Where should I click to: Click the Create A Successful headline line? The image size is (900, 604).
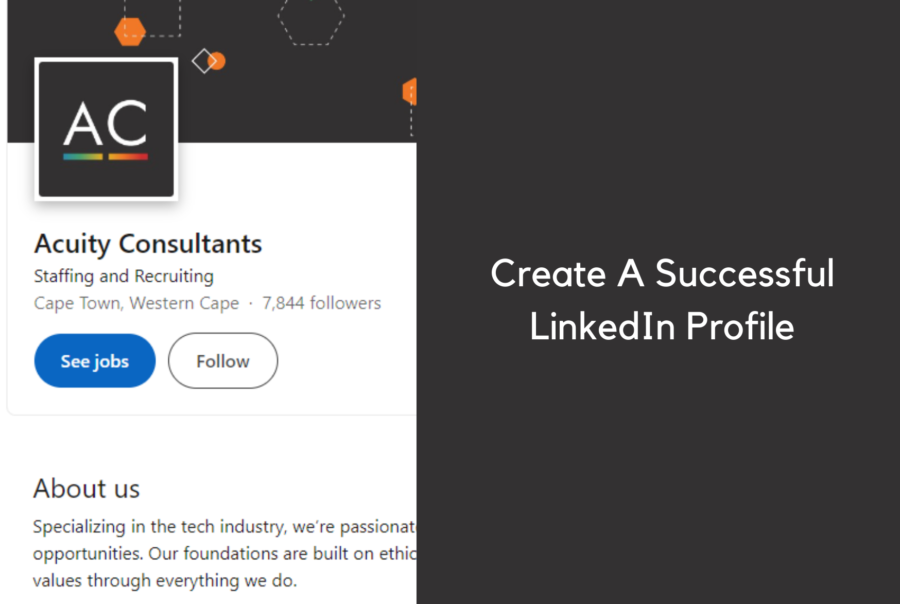coord(662,274)
